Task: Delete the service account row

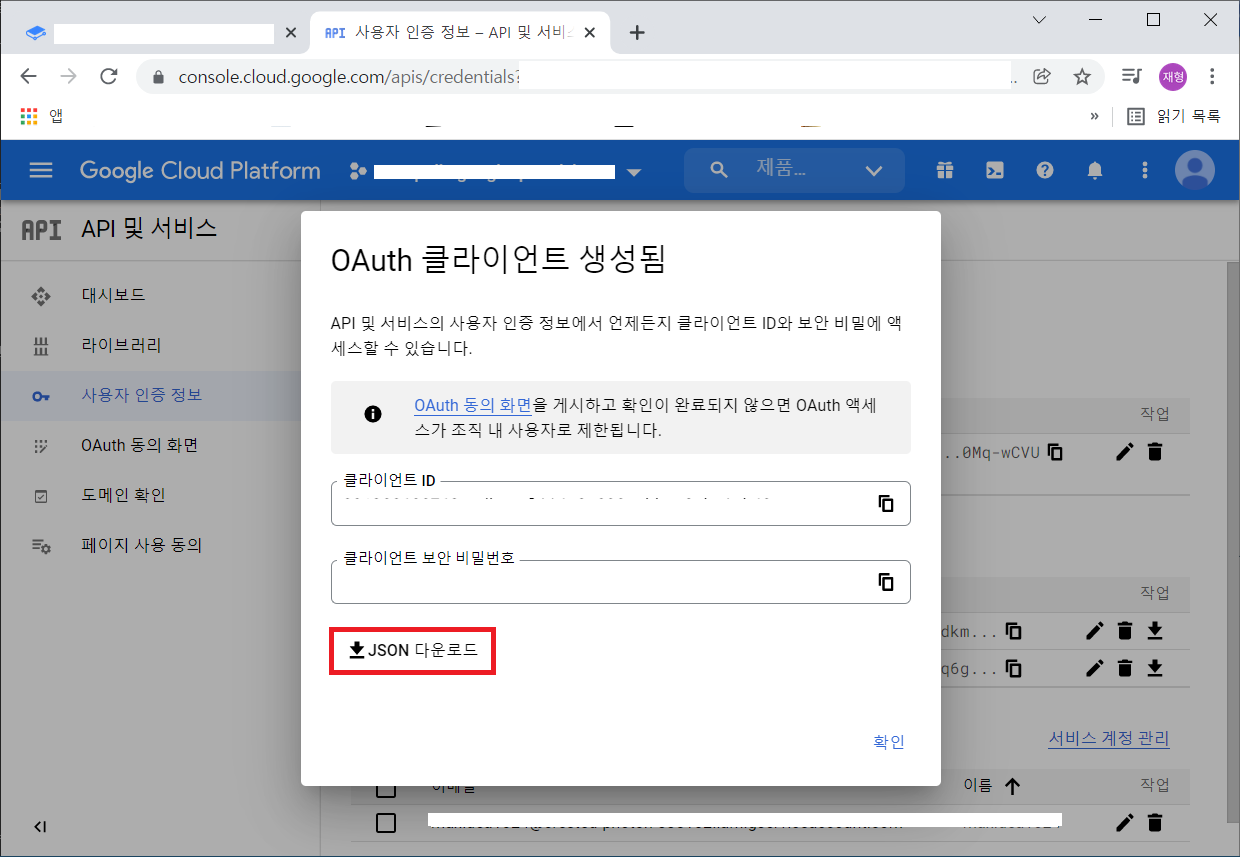Action: click(1155, 823)
